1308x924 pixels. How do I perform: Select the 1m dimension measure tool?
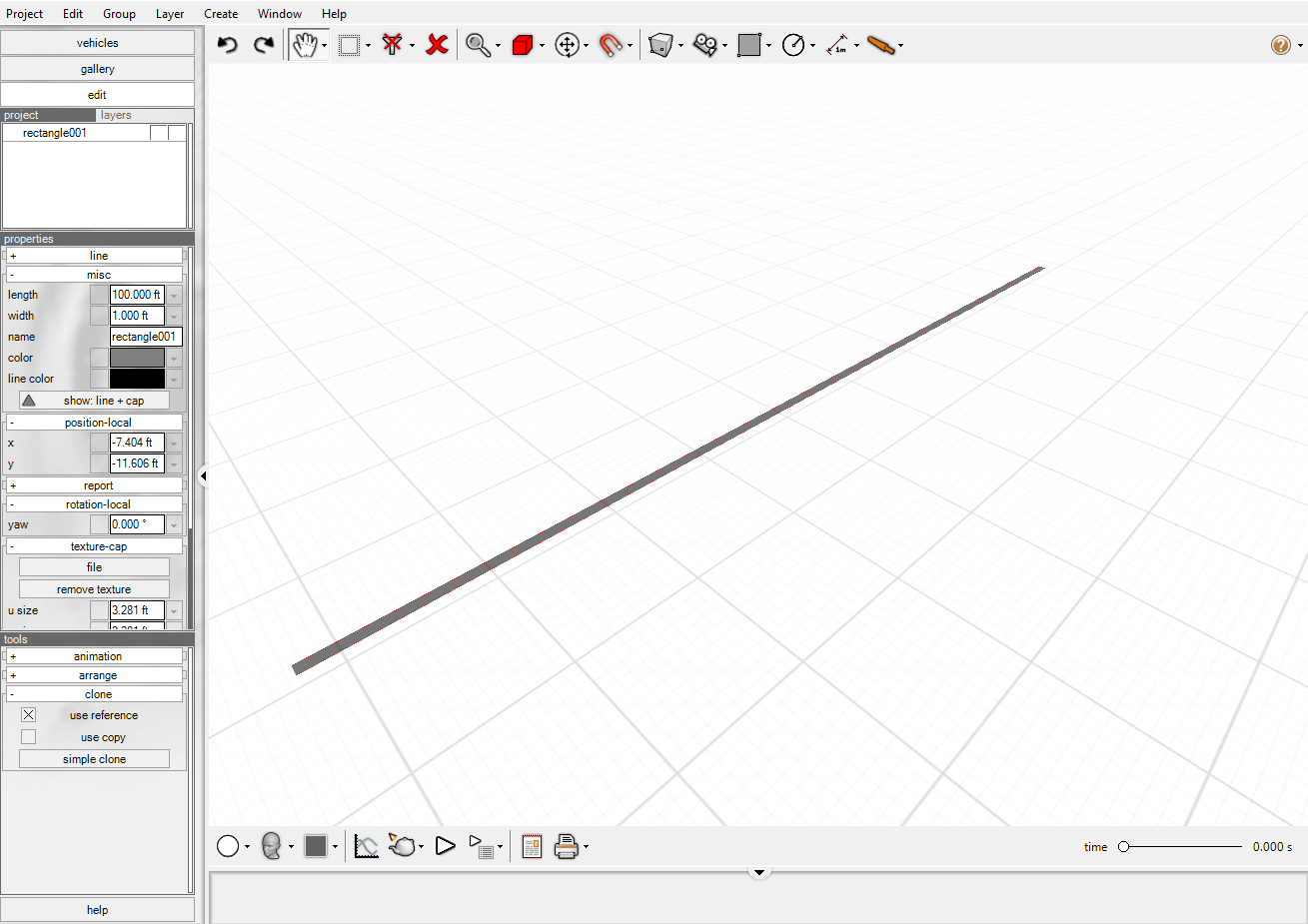click(837, 45)
